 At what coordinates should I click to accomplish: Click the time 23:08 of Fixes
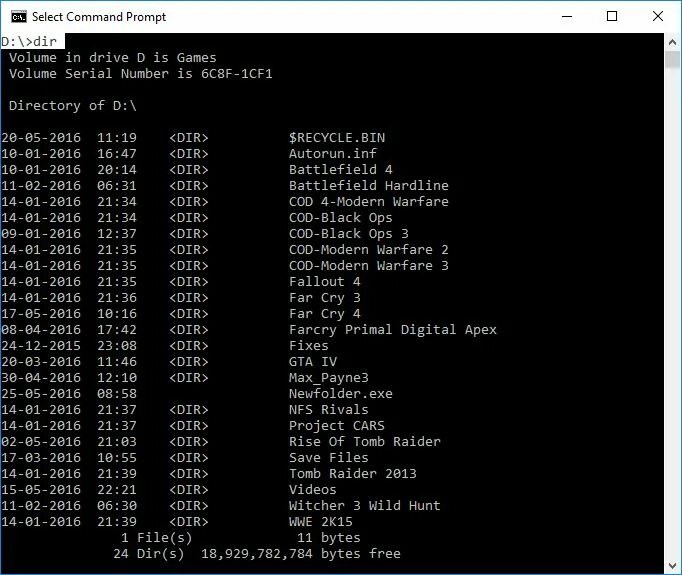[x=117, y=346]
